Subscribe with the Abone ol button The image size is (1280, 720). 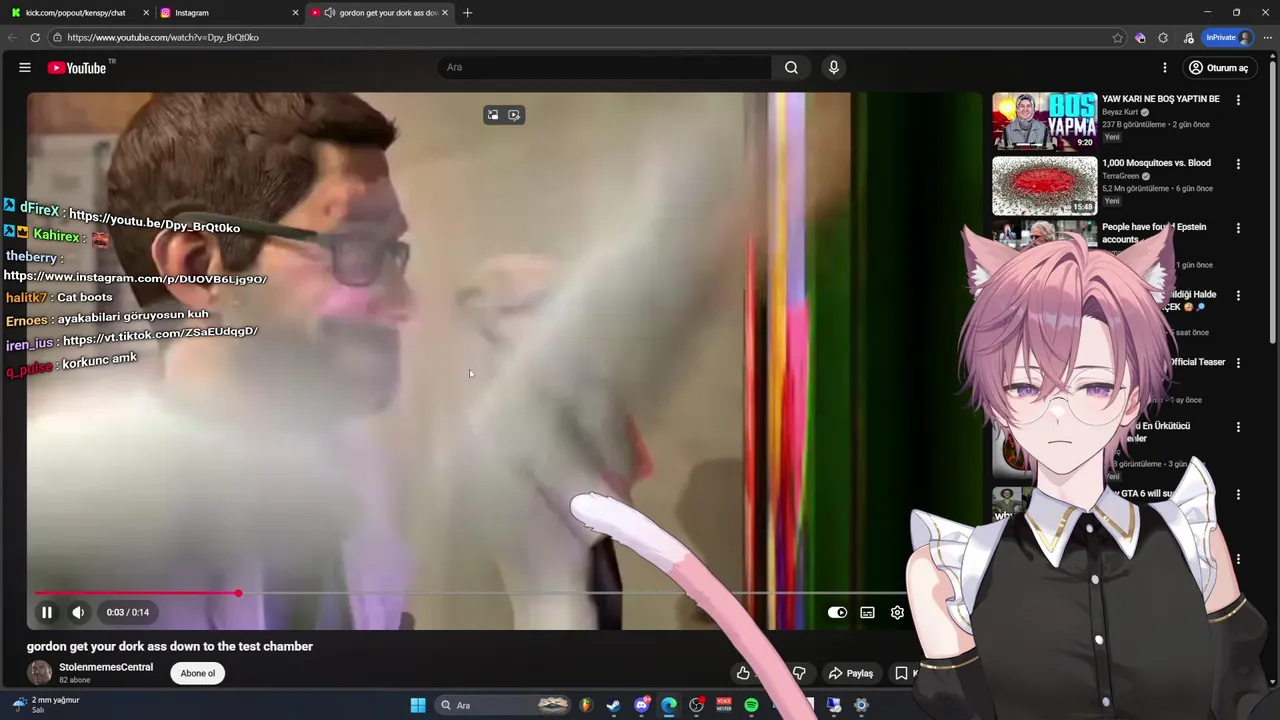coord(198,673)
